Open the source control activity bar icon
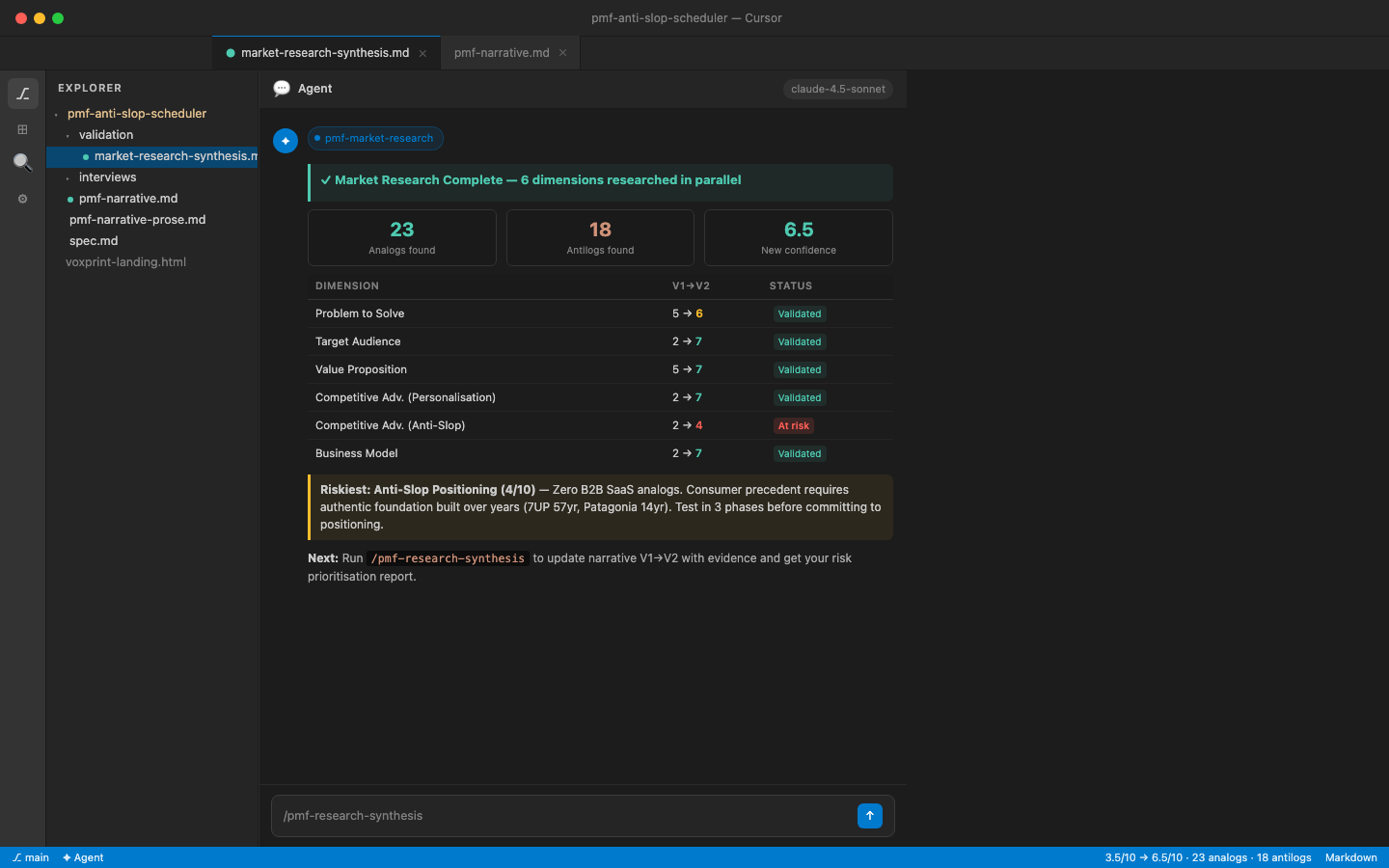Image resolution: width=1389 pixels, height=868 pixels. point(23,94)
